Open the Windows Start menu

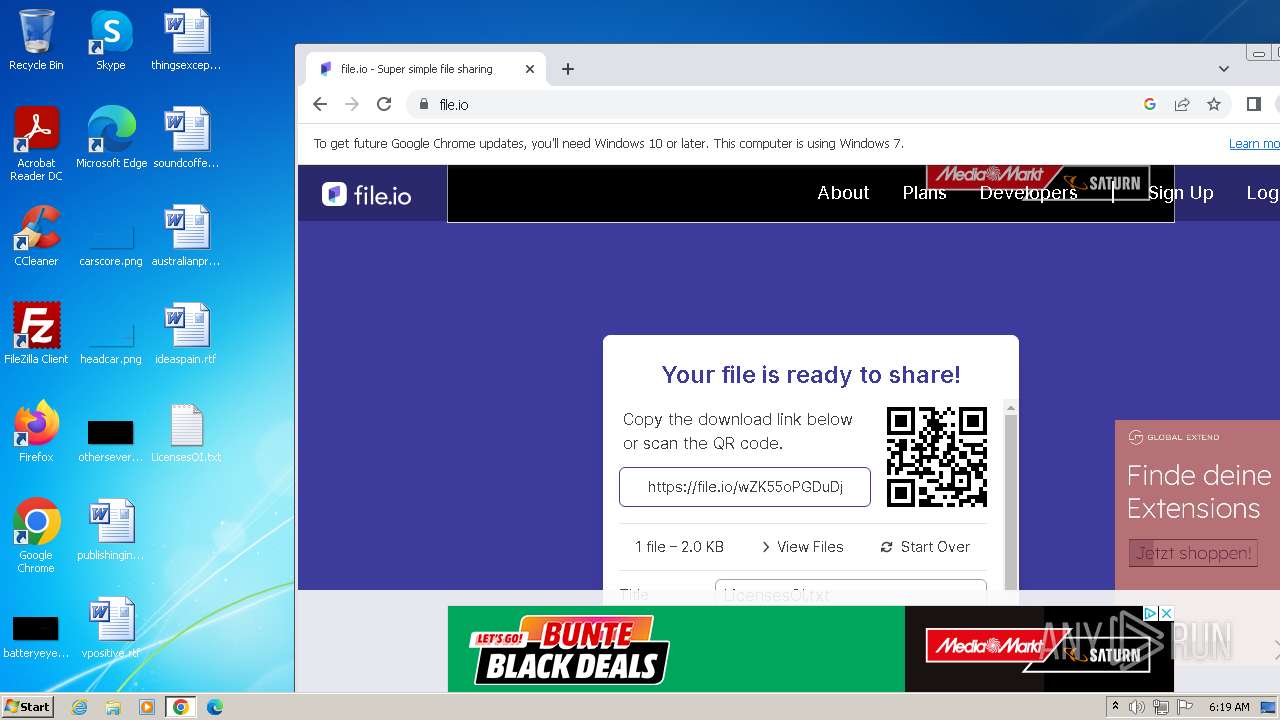pyautogui.click(x=27, y=707)
